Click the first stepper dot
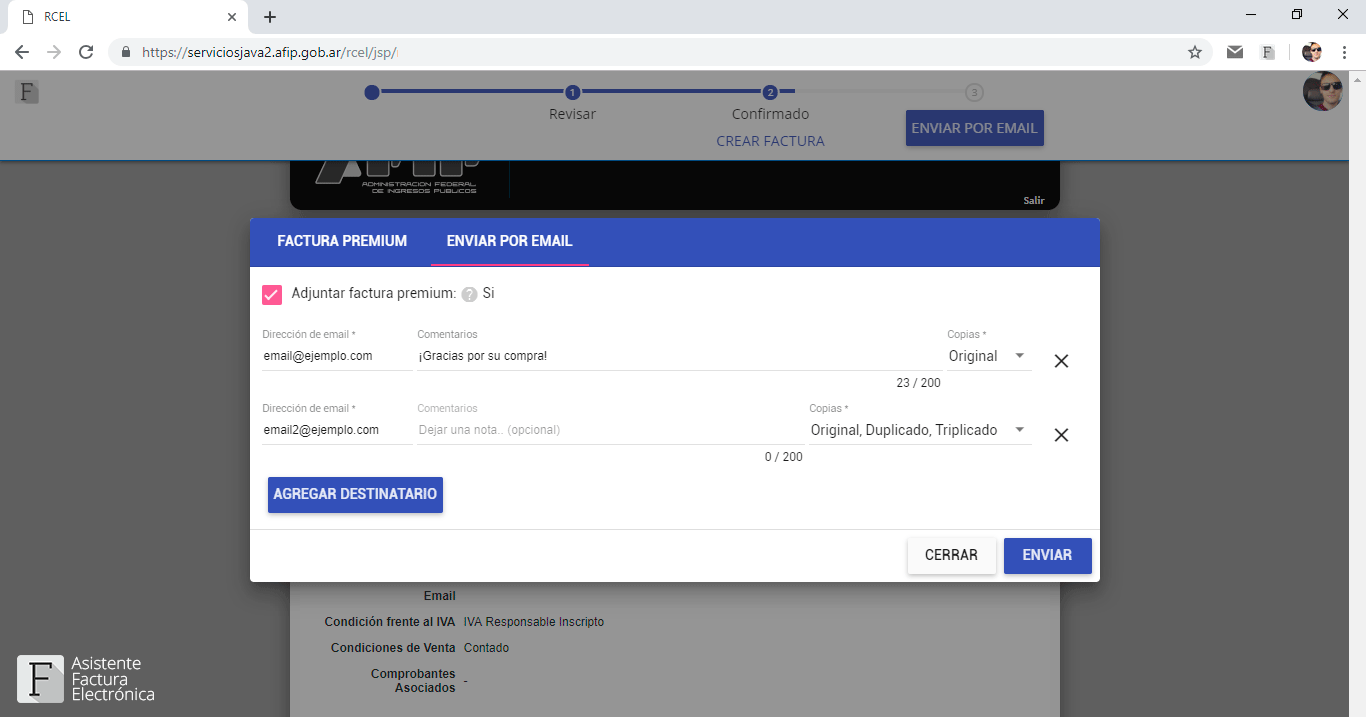1366x717 pixels. 372,92
